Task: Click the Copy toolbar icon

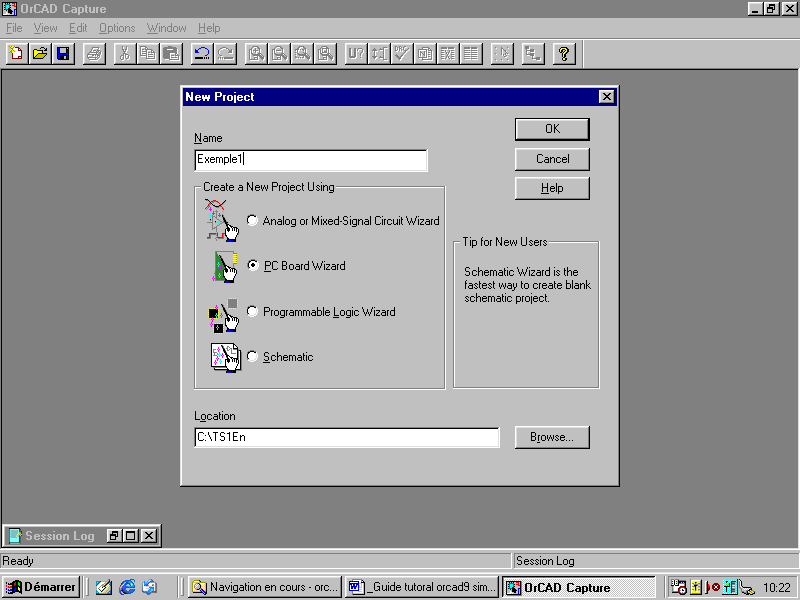Action: click(148, 54)
